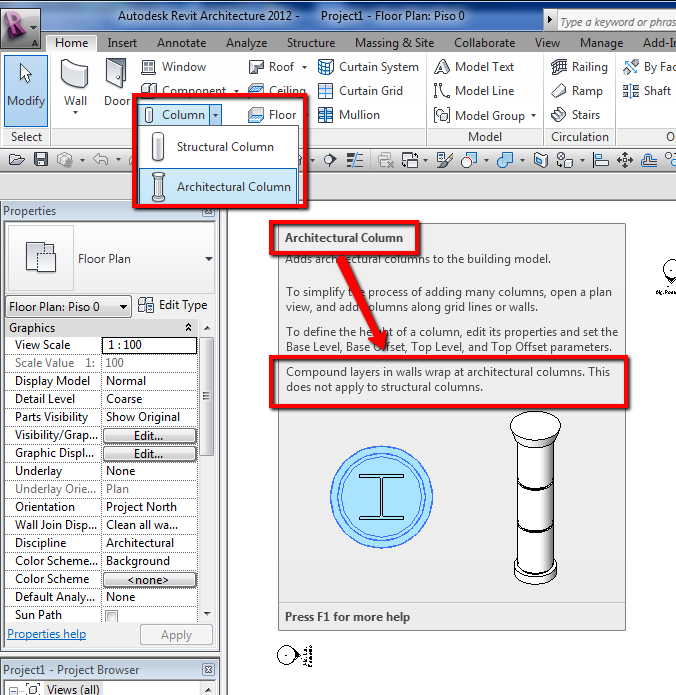
Task: Select the Floor tool
Action: point(272,115)
